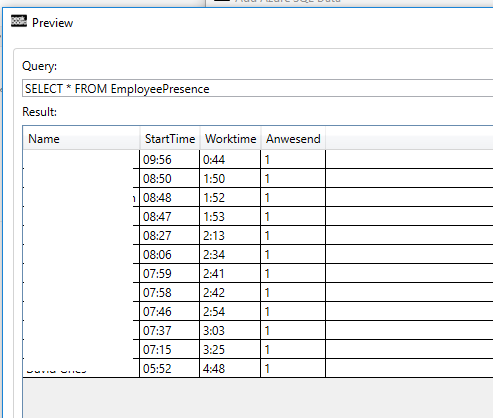Click the Name column header
The height and width of the screenshot is (418, 493).
(81, 139)
